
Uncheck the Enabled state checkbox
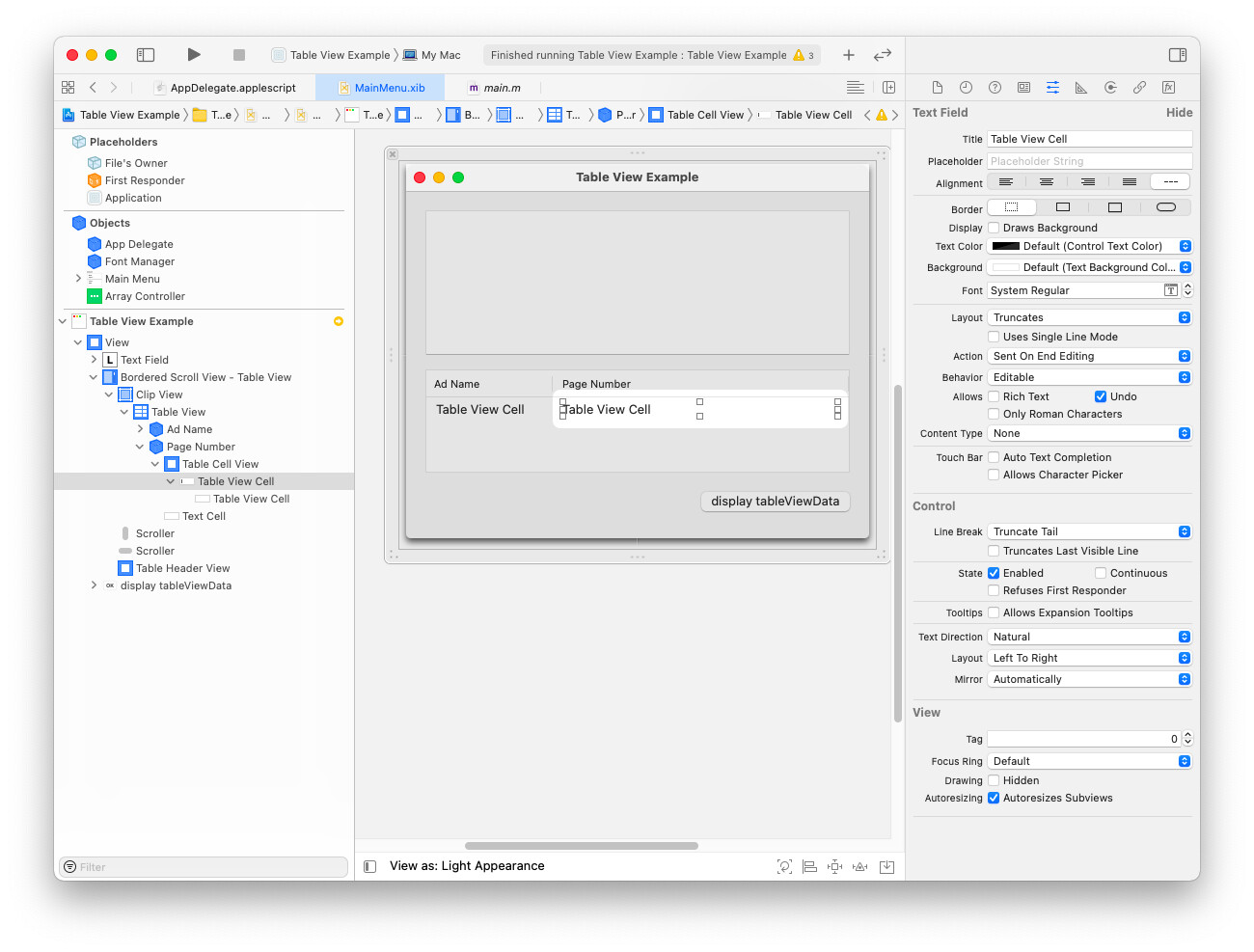(994, 573)
